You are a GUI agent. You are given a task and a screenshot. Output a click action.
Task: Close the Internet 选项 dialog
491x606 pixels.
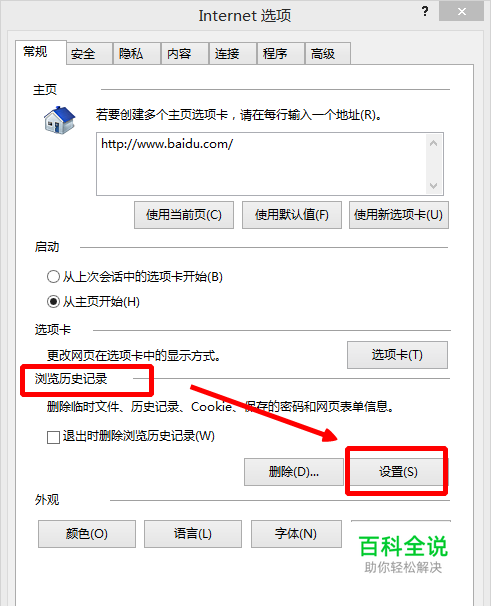coord(461,11)
